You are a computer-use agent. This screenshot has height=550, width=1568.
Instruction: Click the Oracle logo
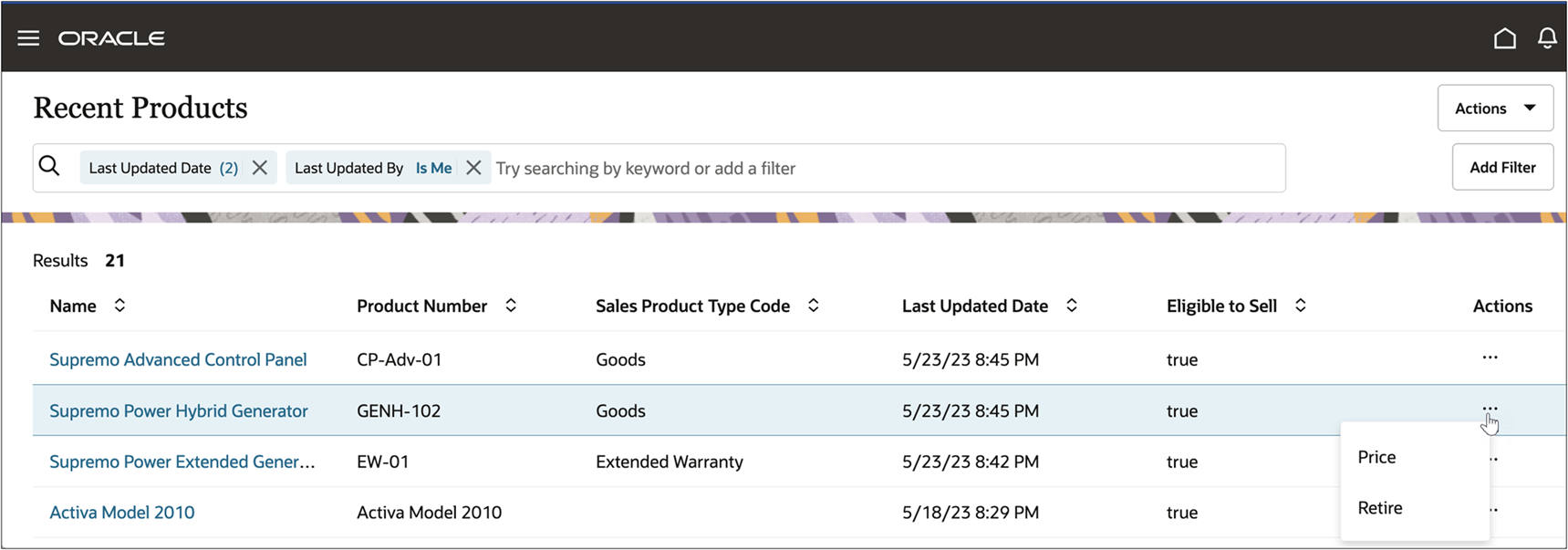click(111, 37)
